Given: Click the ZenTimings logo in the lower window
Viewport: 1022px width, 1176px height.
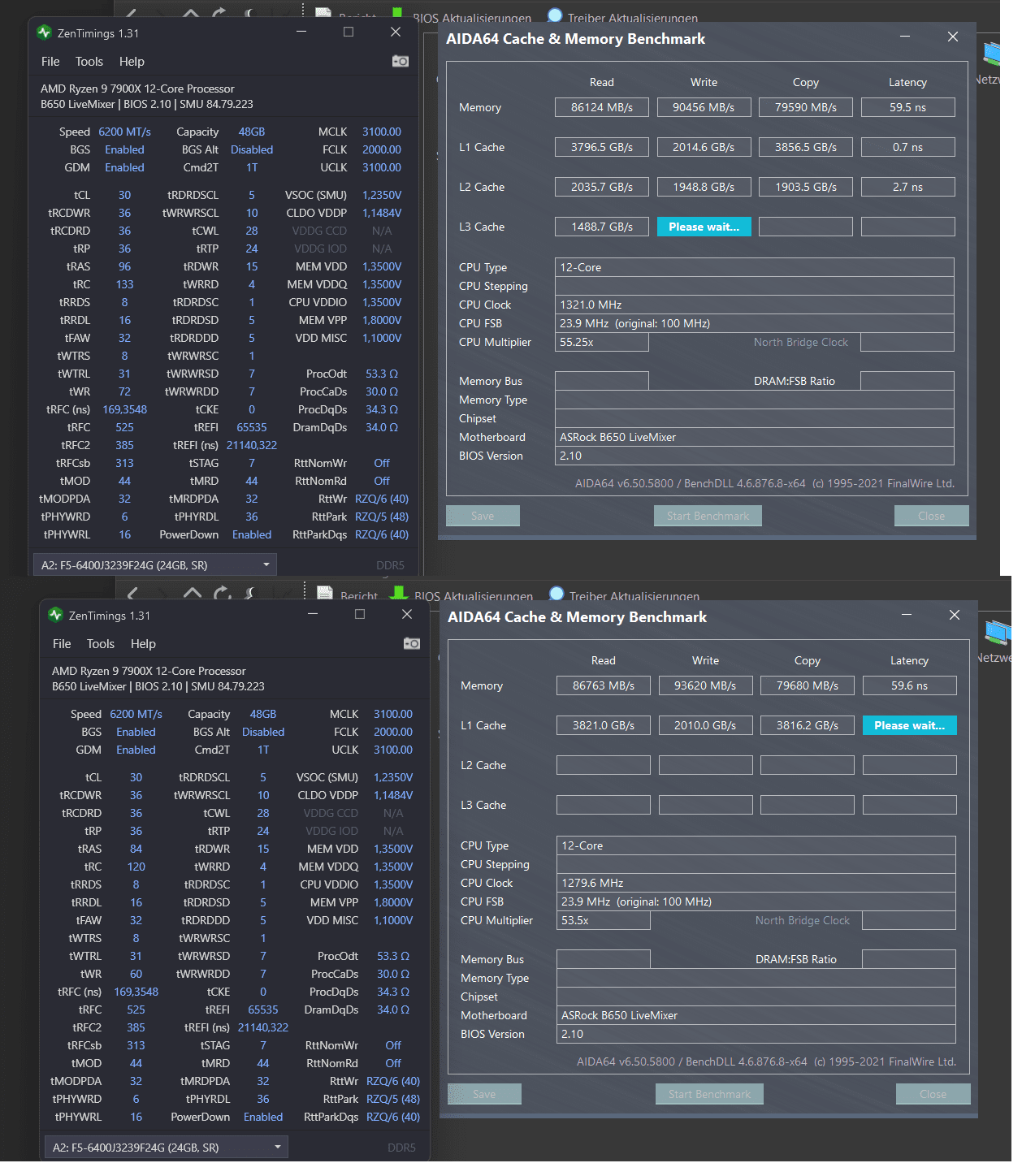Looking at the screenshot, I should [55, 615].
